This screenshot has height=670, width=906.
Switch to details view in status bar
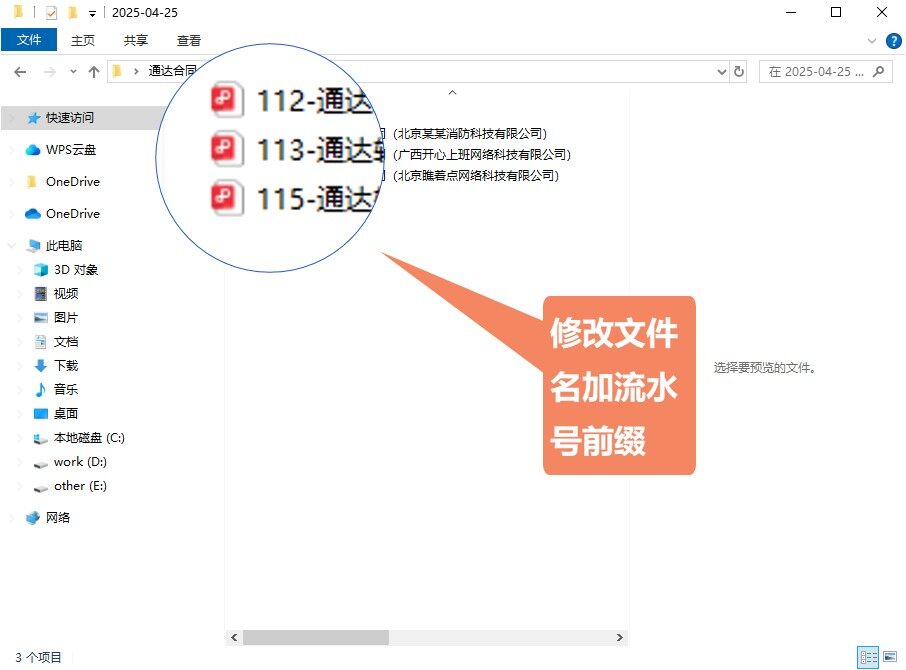[868, 657]
